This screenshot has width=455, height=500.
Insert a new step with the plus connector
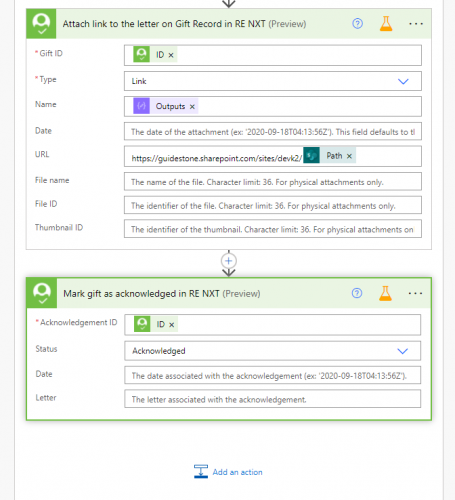(x=229, y=261)
